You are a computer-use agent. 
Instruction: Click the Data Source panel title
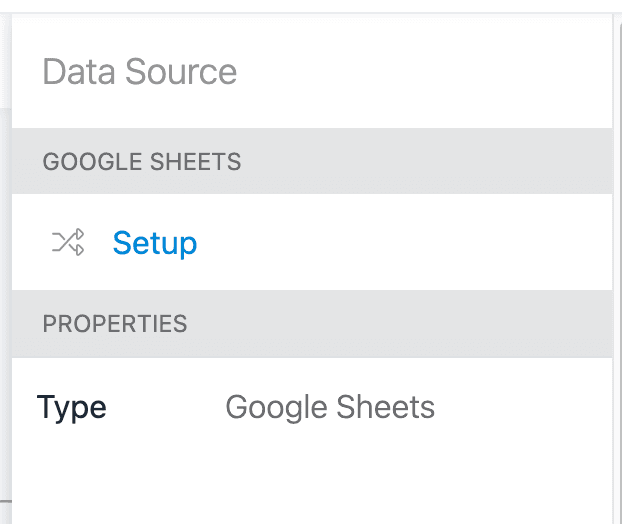pos(140,72)
